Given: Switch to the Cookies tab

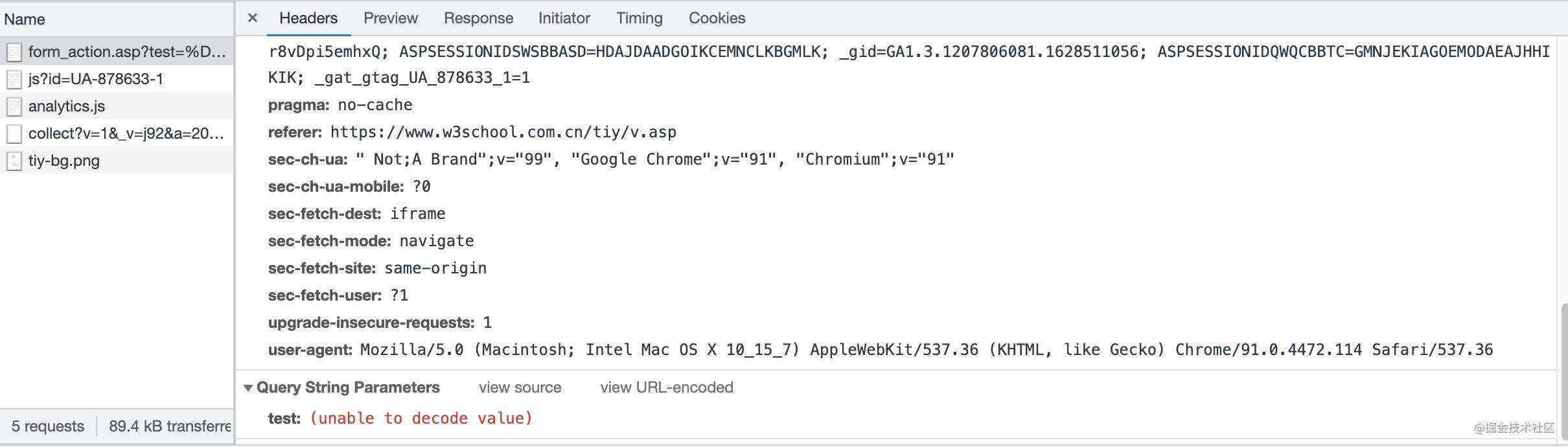Looking at the screenshot, I should click(x=717, y=18).
